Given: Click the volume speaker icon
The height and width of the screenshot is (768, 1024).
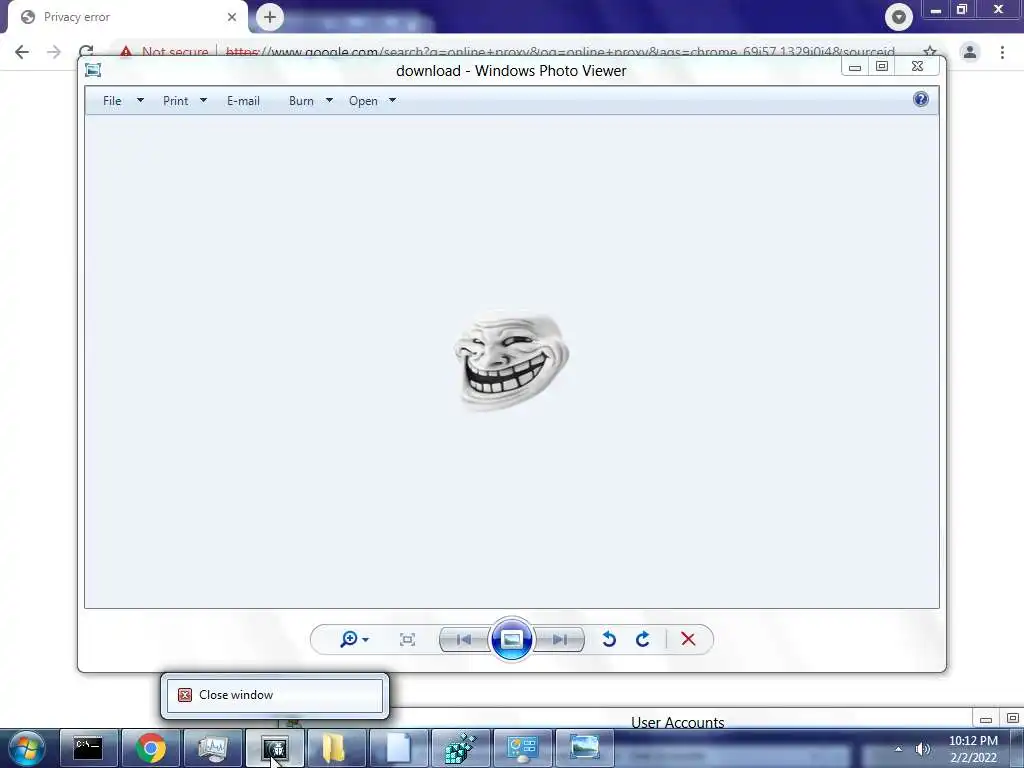Looking at the screenshot, I should (x=923, y=749).
